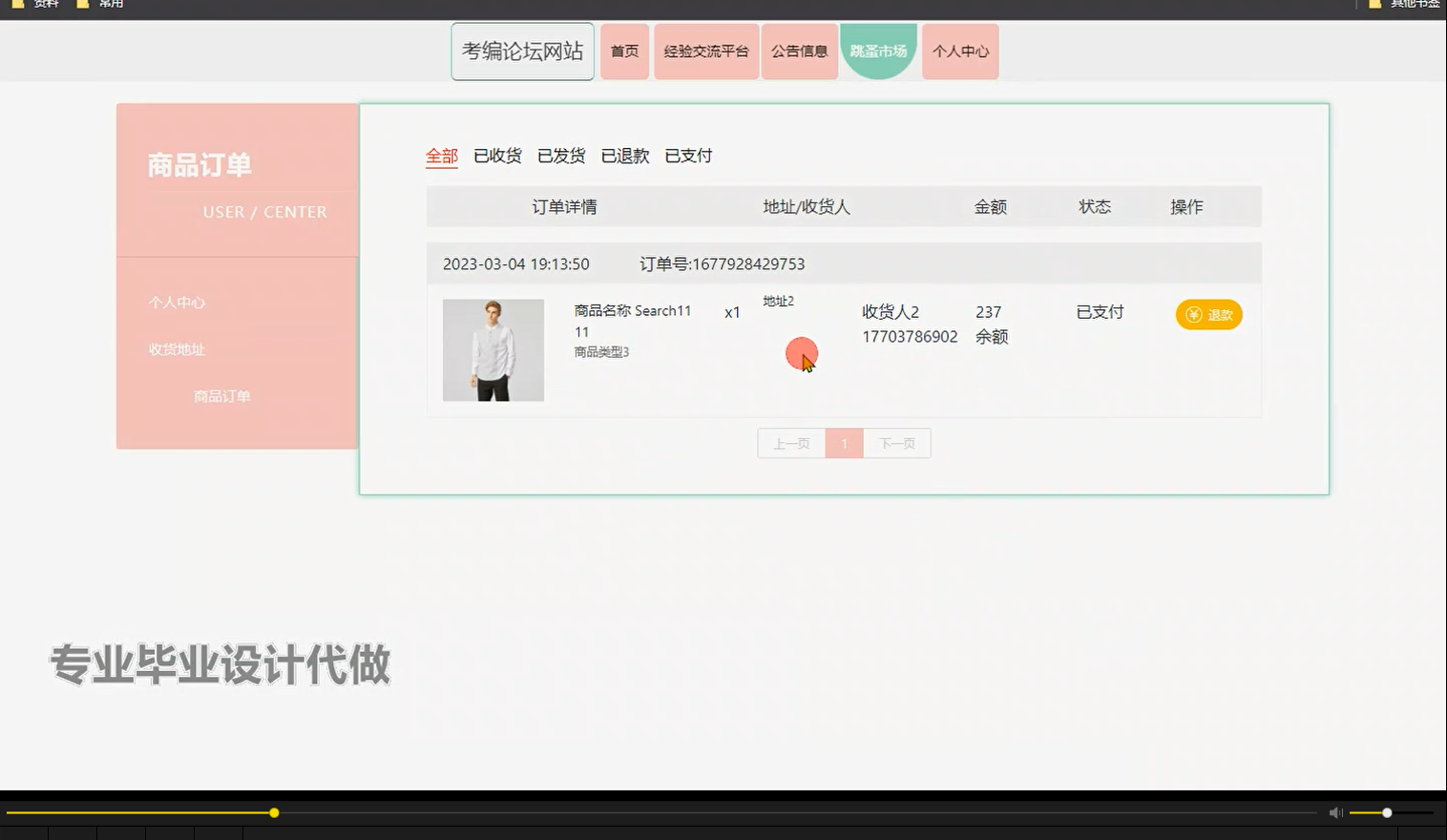Click the ¥ icon on the refund button
The width and height of the screenshot is (1447, 840).
point(1192,314)
